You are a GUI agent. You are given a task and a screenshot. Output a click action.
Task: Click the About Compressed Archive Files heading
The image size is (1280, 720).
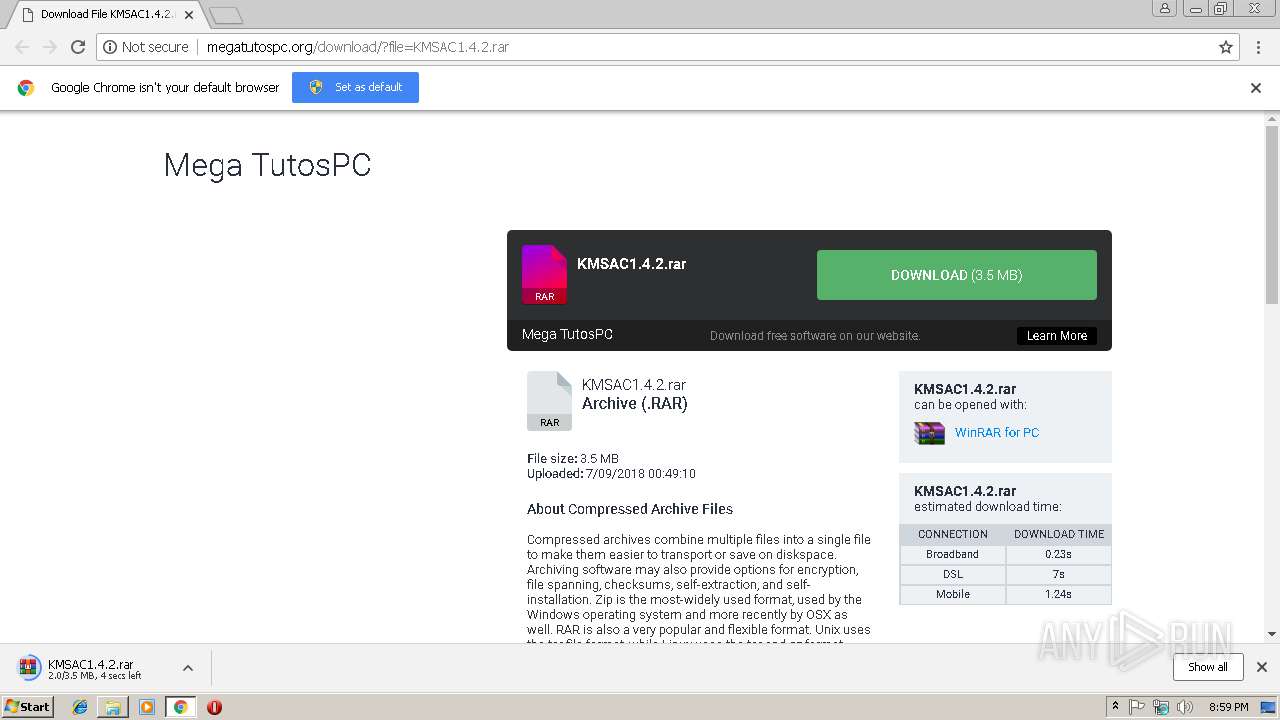630,509
